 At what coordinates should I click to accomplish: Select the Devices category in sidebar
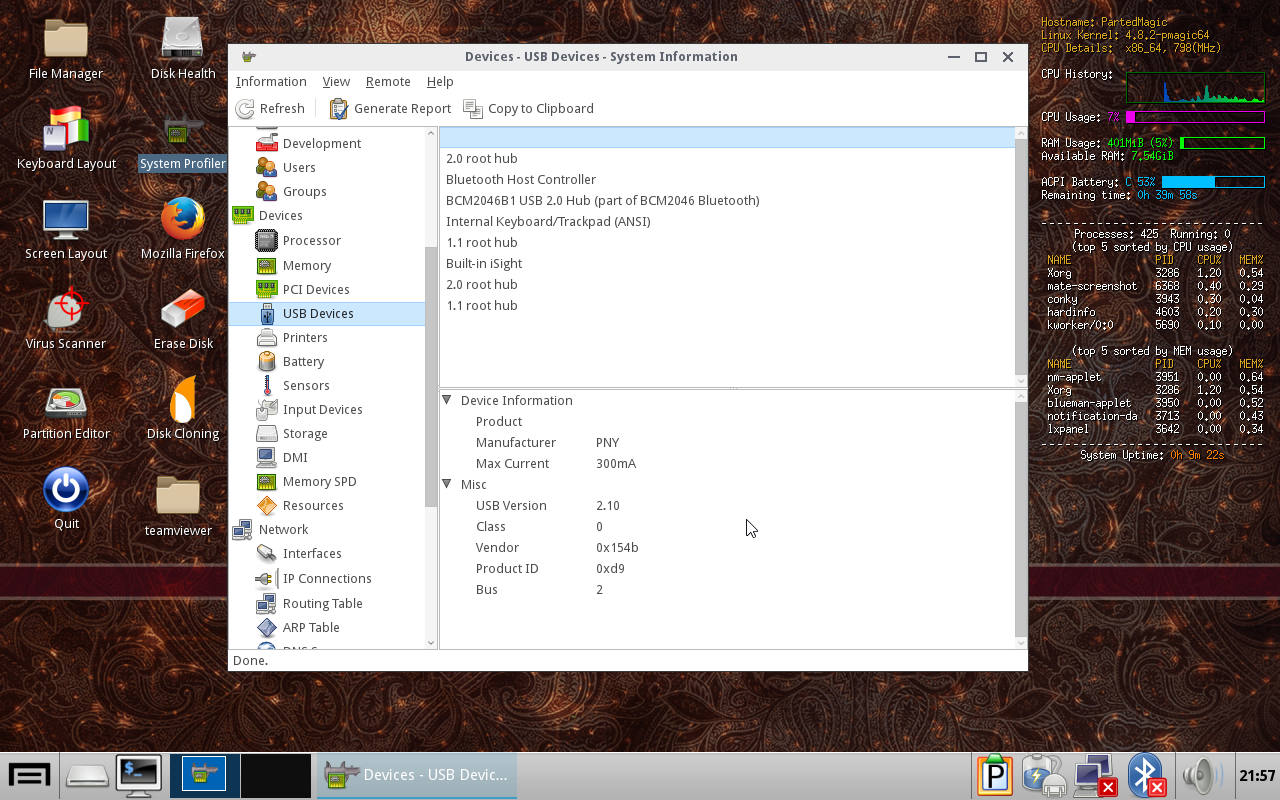(280, 215)
